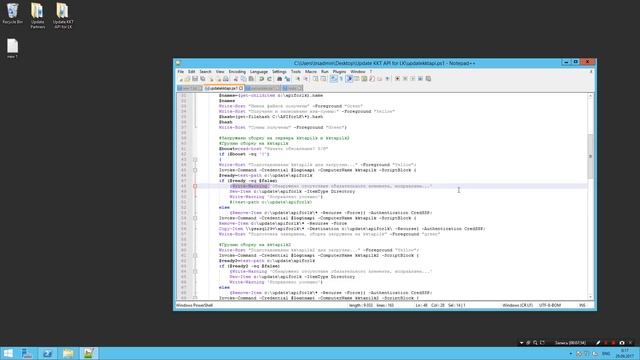640x360 pixels.
Task: Click the UTF-8-BOM encoding status entry
Action: (x=550, y=305)
